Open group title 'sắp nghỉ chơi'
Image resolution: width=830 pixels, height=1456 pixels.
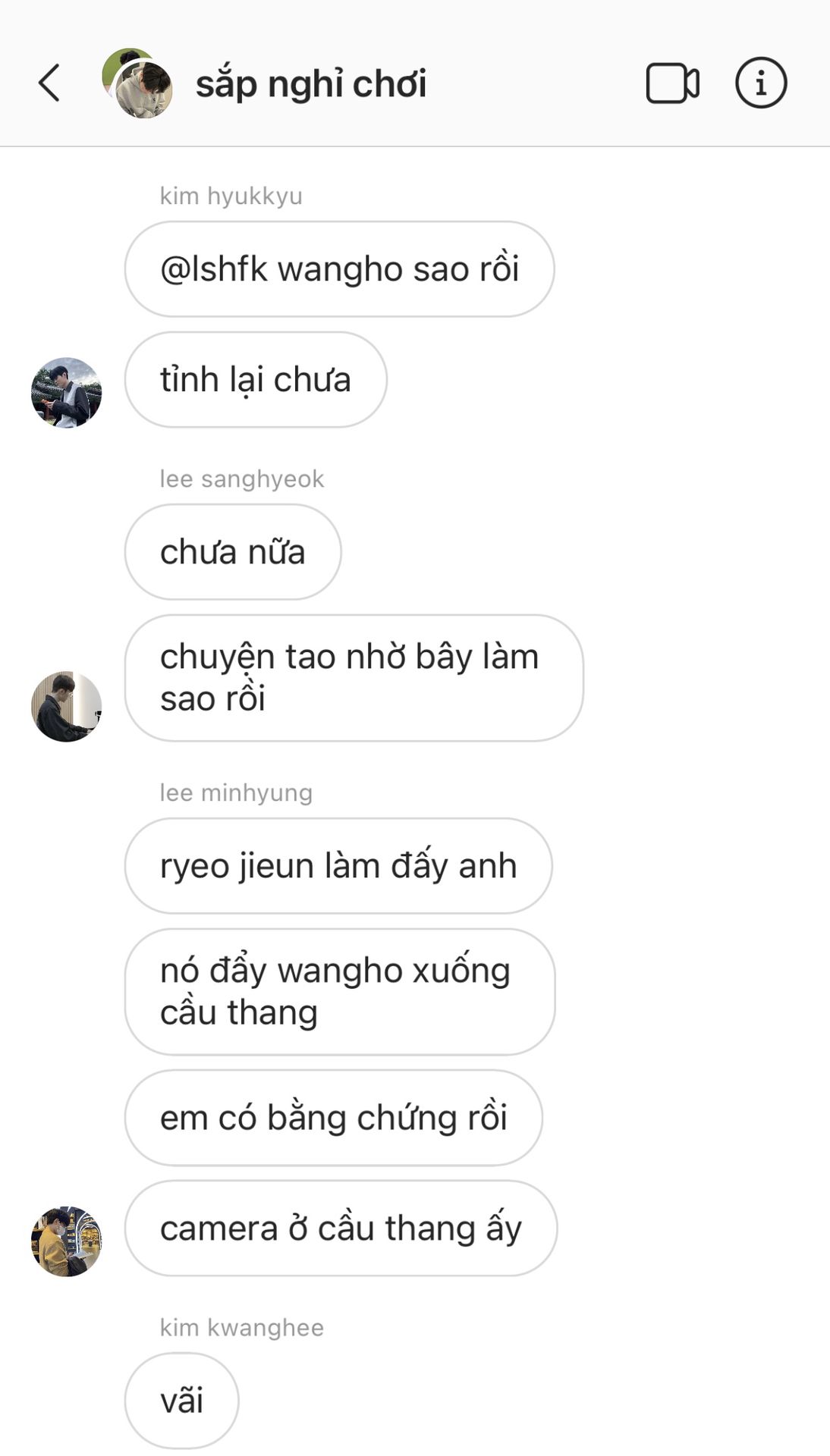[311, 83]
